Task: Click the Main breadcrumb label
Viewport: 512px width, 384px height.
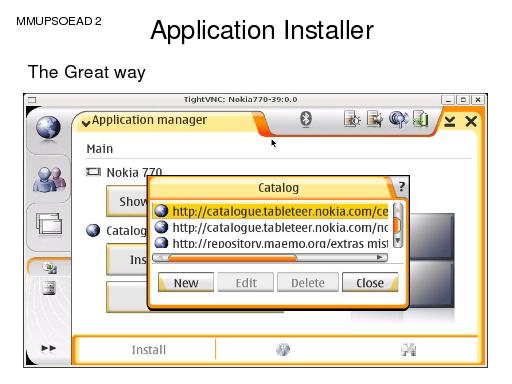Action: coord(100,149)
